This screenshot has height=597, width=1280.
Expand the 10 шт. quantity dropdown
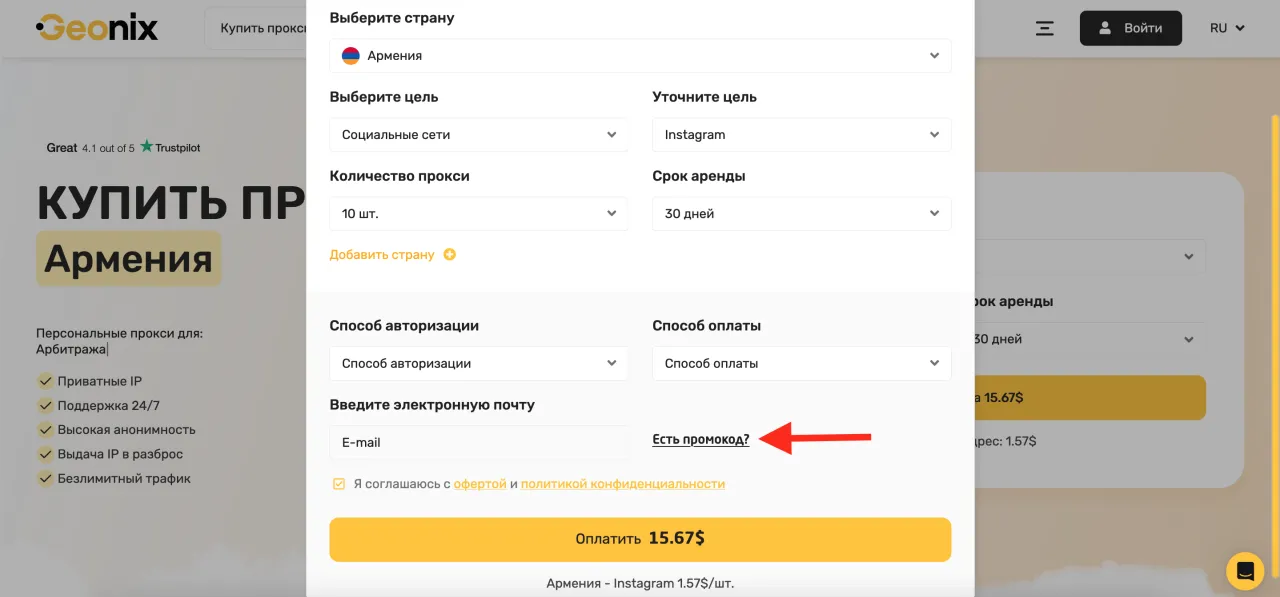479,214
